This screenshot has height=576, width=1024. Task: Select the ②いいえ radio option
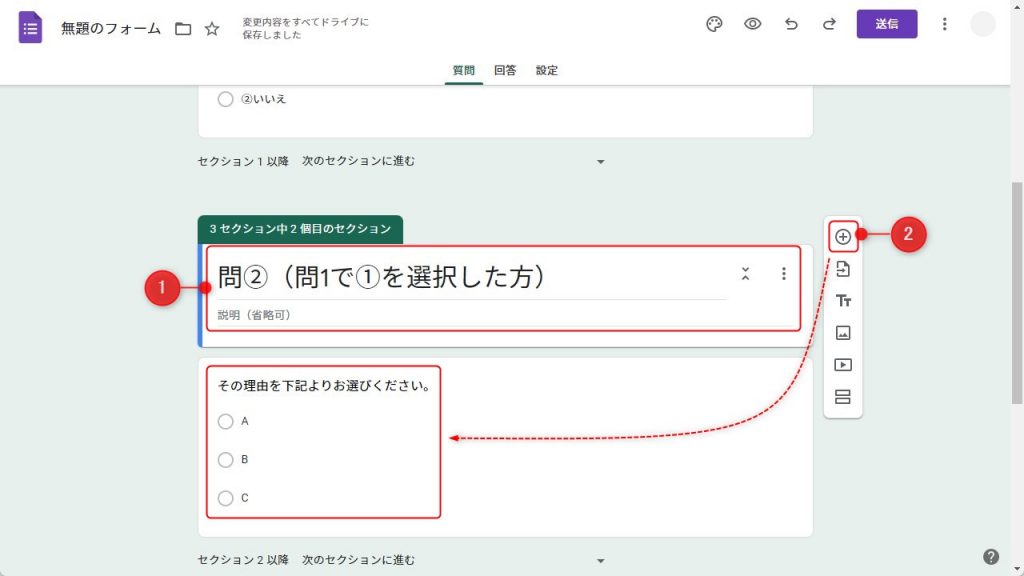(x=225, y=99)
